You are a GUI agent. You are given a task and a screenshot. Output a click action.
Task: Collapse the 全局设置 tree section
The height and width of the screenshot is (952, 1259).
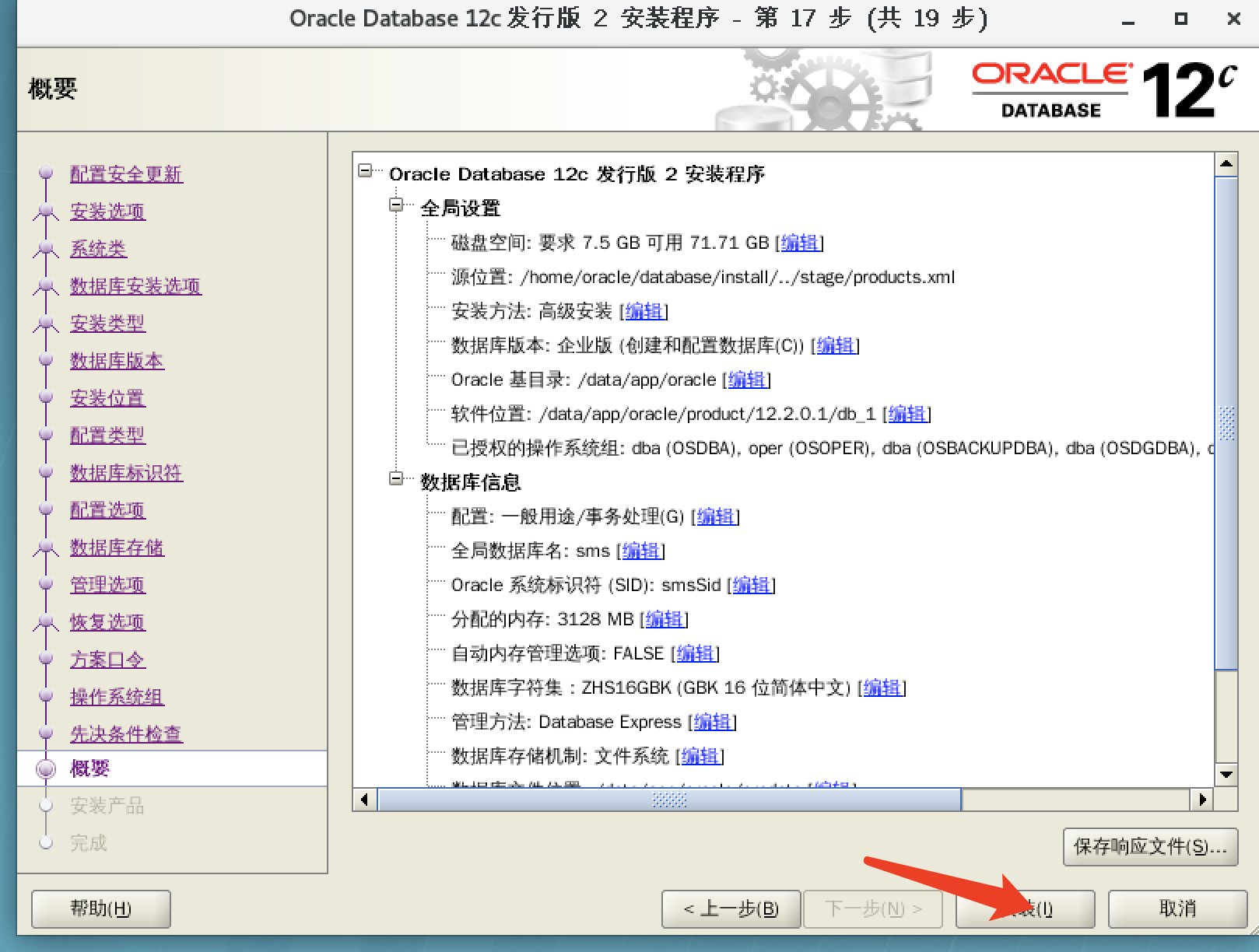pos(396,205)
